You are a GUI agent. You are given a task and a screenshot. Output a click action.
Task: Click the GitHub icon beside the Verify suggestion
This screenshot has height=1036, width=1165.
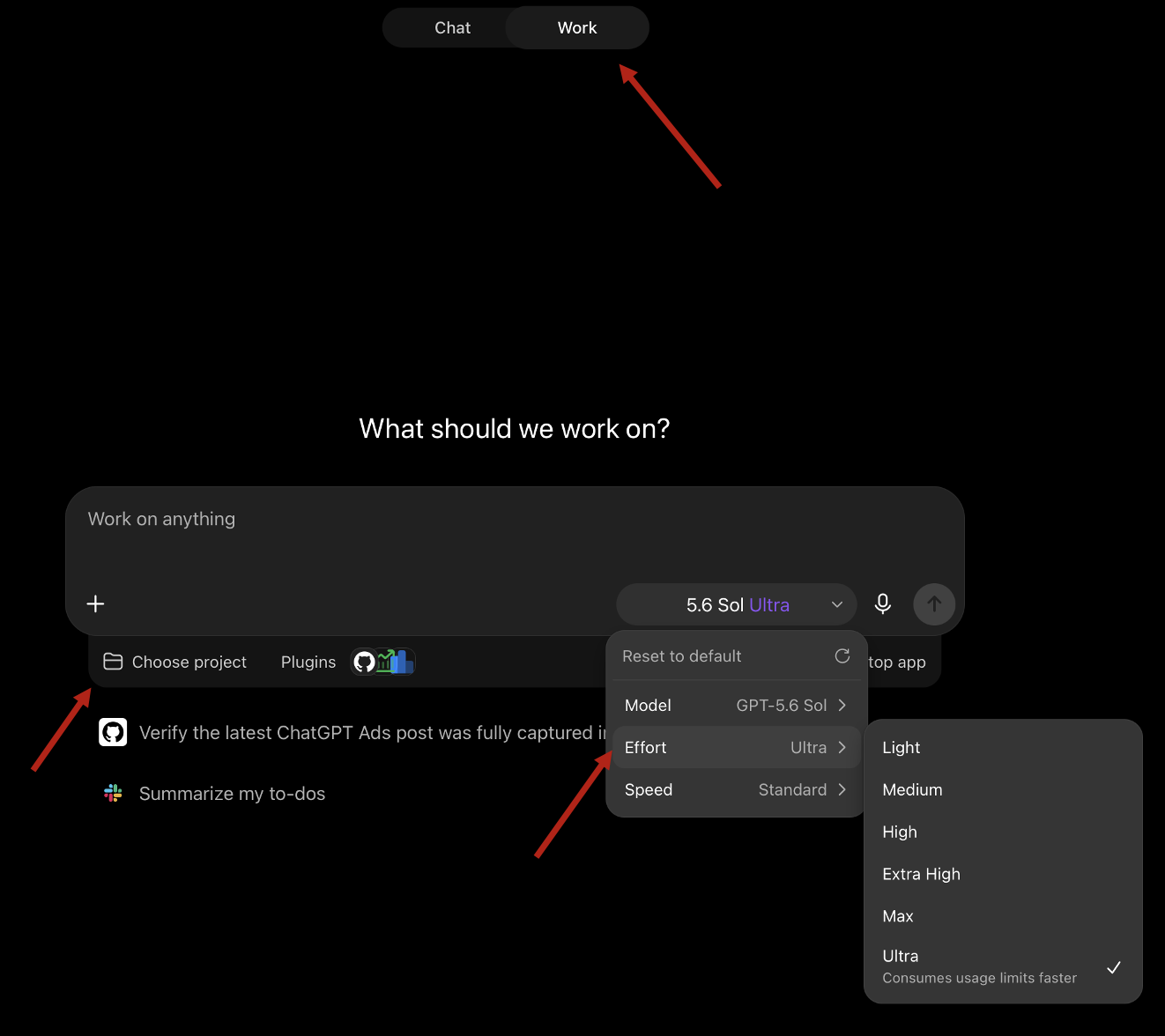[113, 732]
